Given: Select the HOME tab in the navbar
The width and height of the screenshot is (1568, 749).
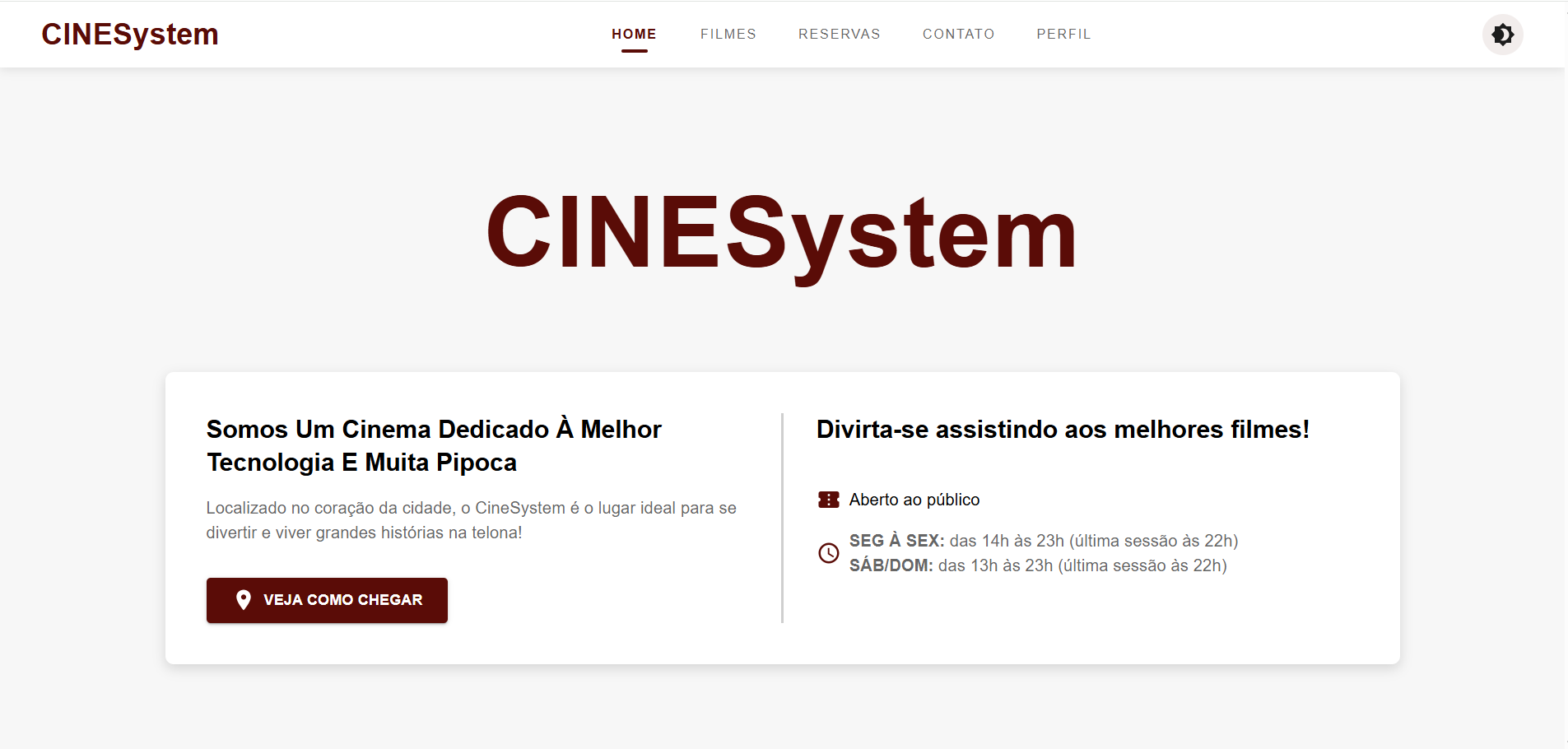Looking at the screenshot, I should coord(633,34).
